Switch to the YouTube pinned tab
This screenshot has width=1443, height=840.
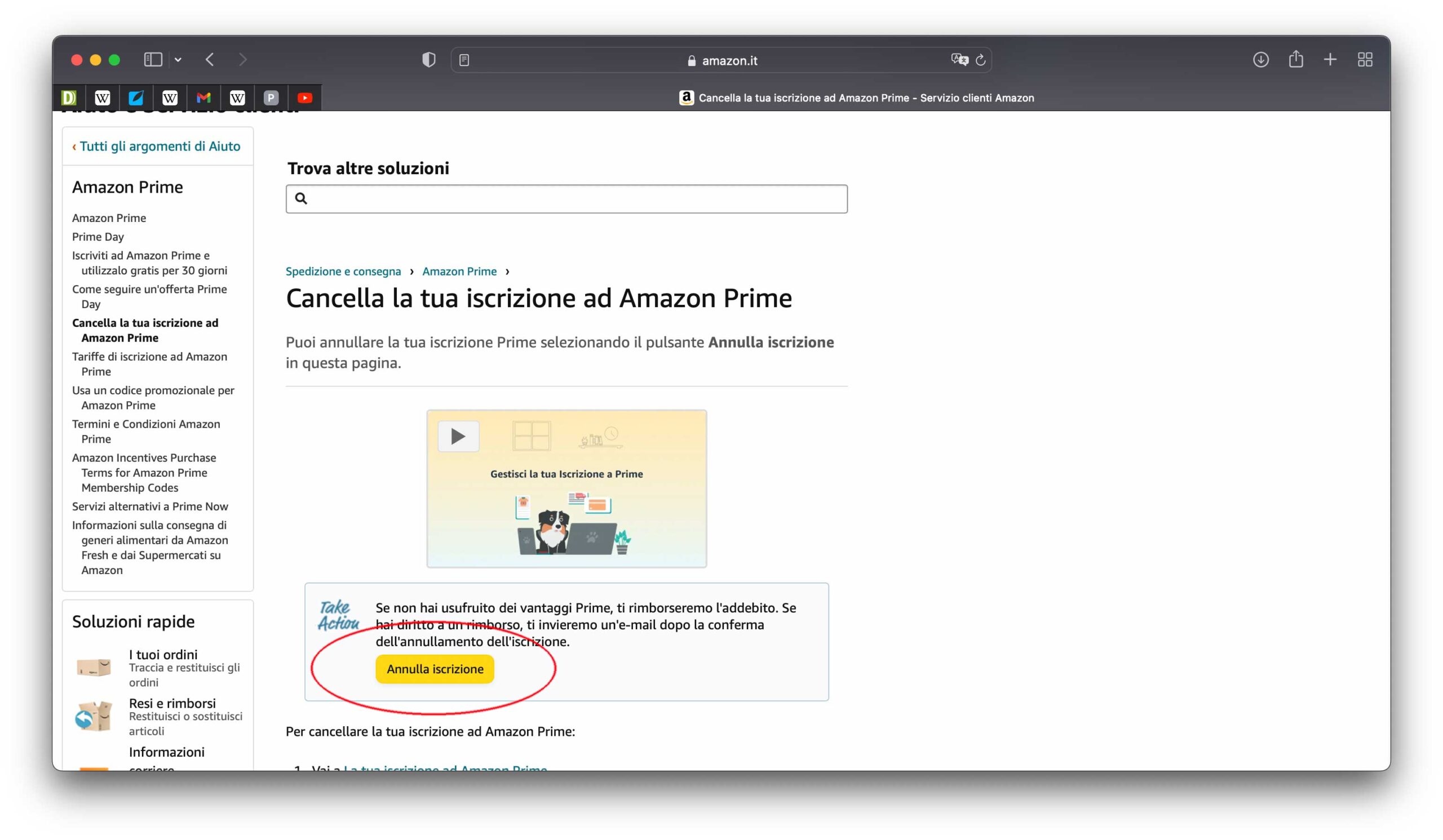(x=305, y=98)
